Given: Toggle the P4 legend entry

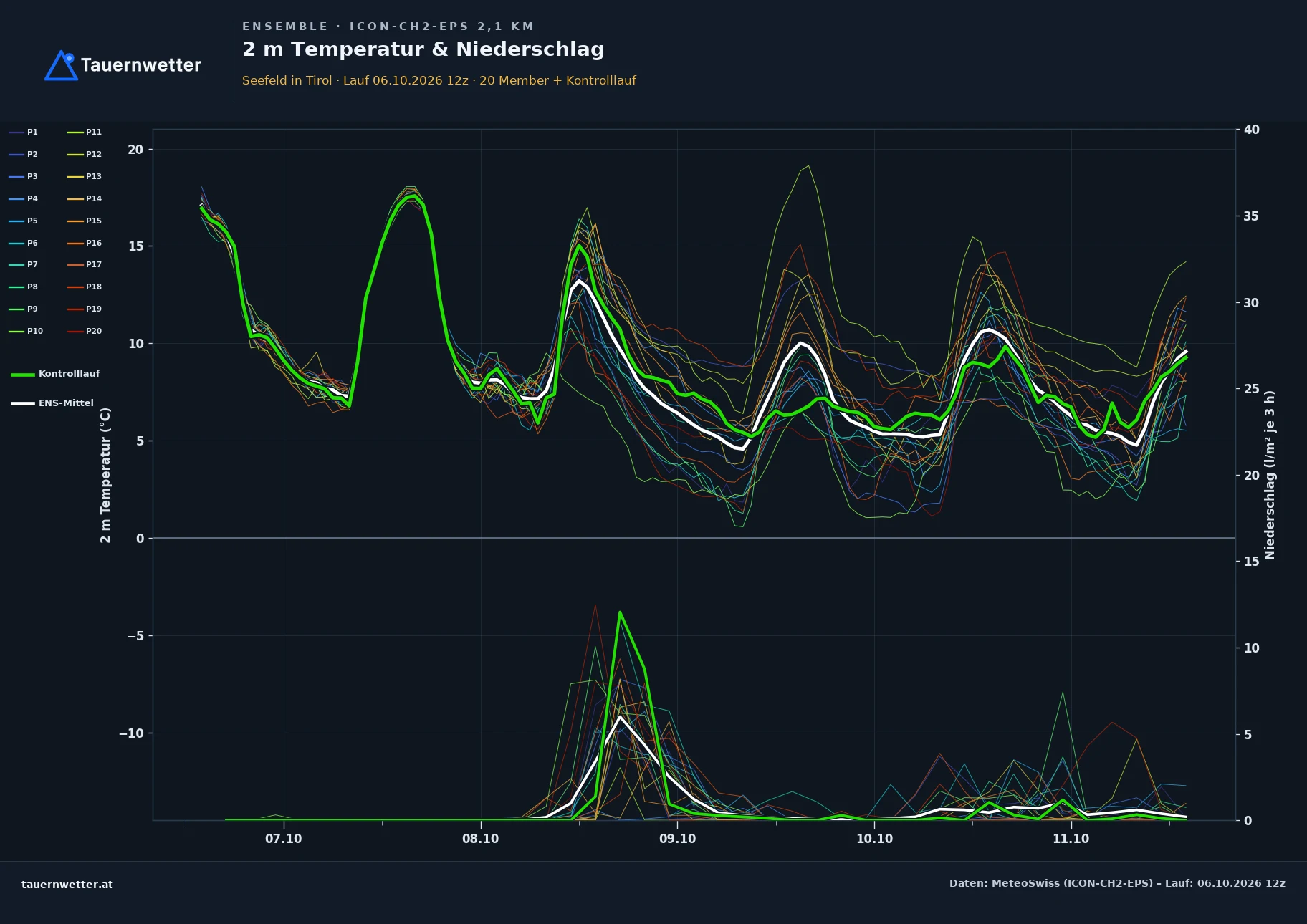Looking at the screenshot, I should coord(23,198).
